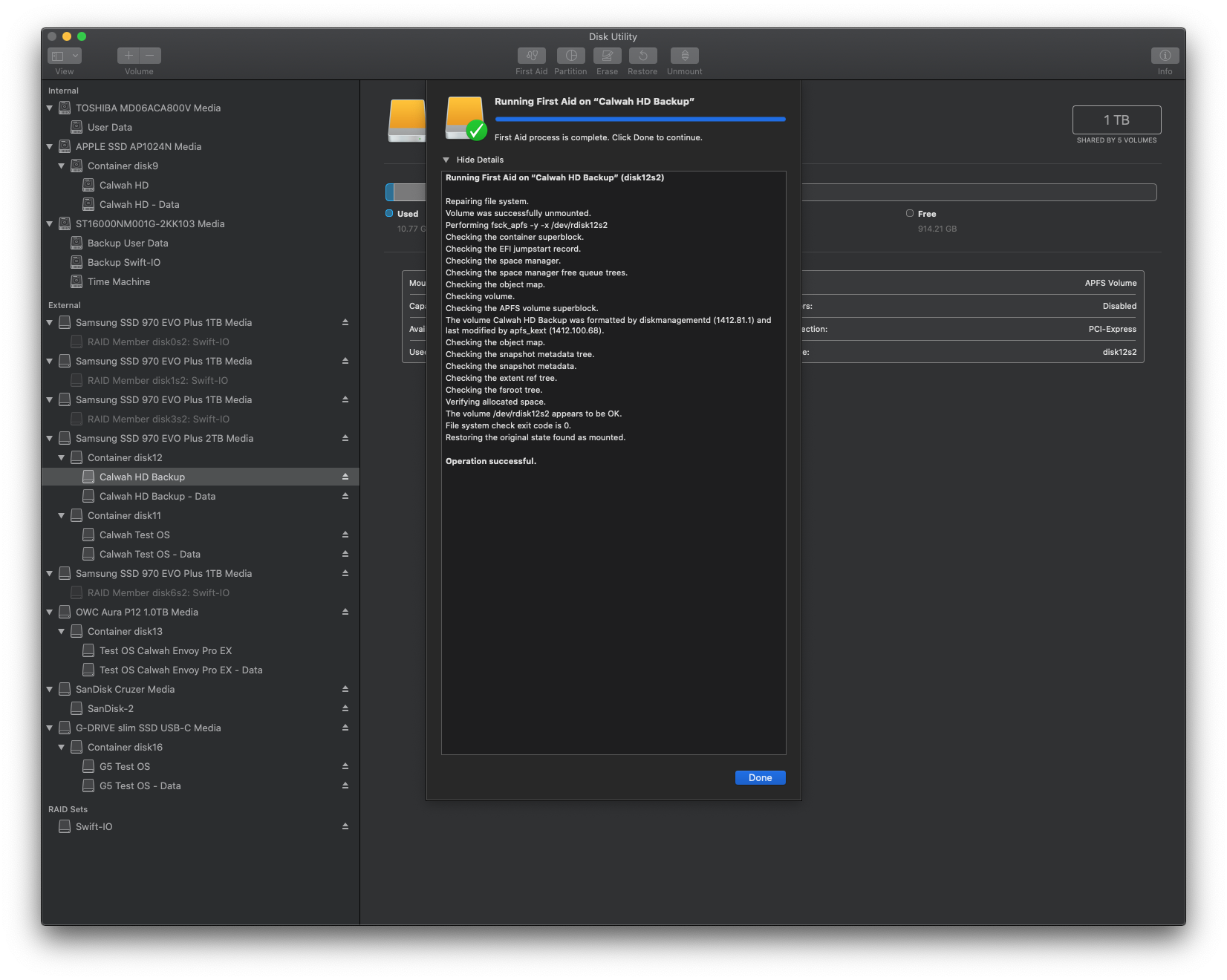The height and width of the screenshot is (980, 1227).
Task: Eject the Swift-IO RAID set
Action: (345, 826)
